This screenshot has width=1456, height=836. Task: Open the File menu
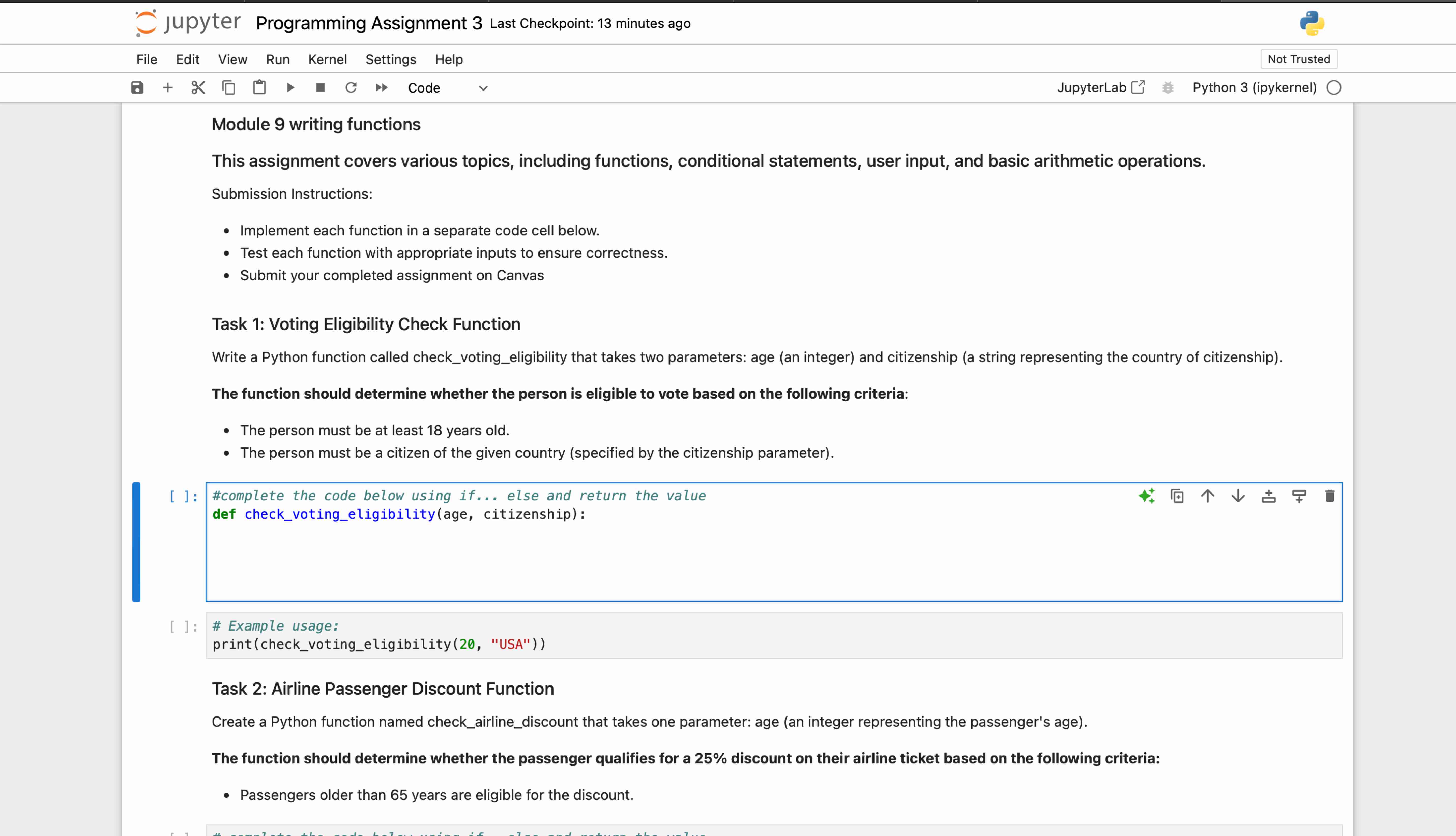147,59
